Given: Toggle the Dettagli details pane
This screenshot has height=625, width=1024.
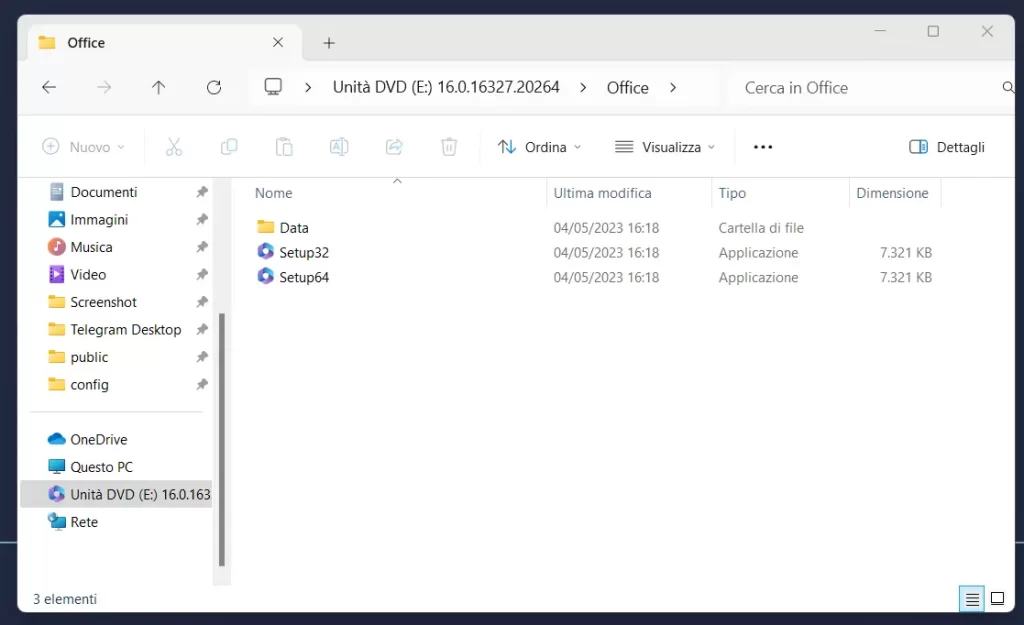Looking at the screenshot, I should (x=947, y=147).
